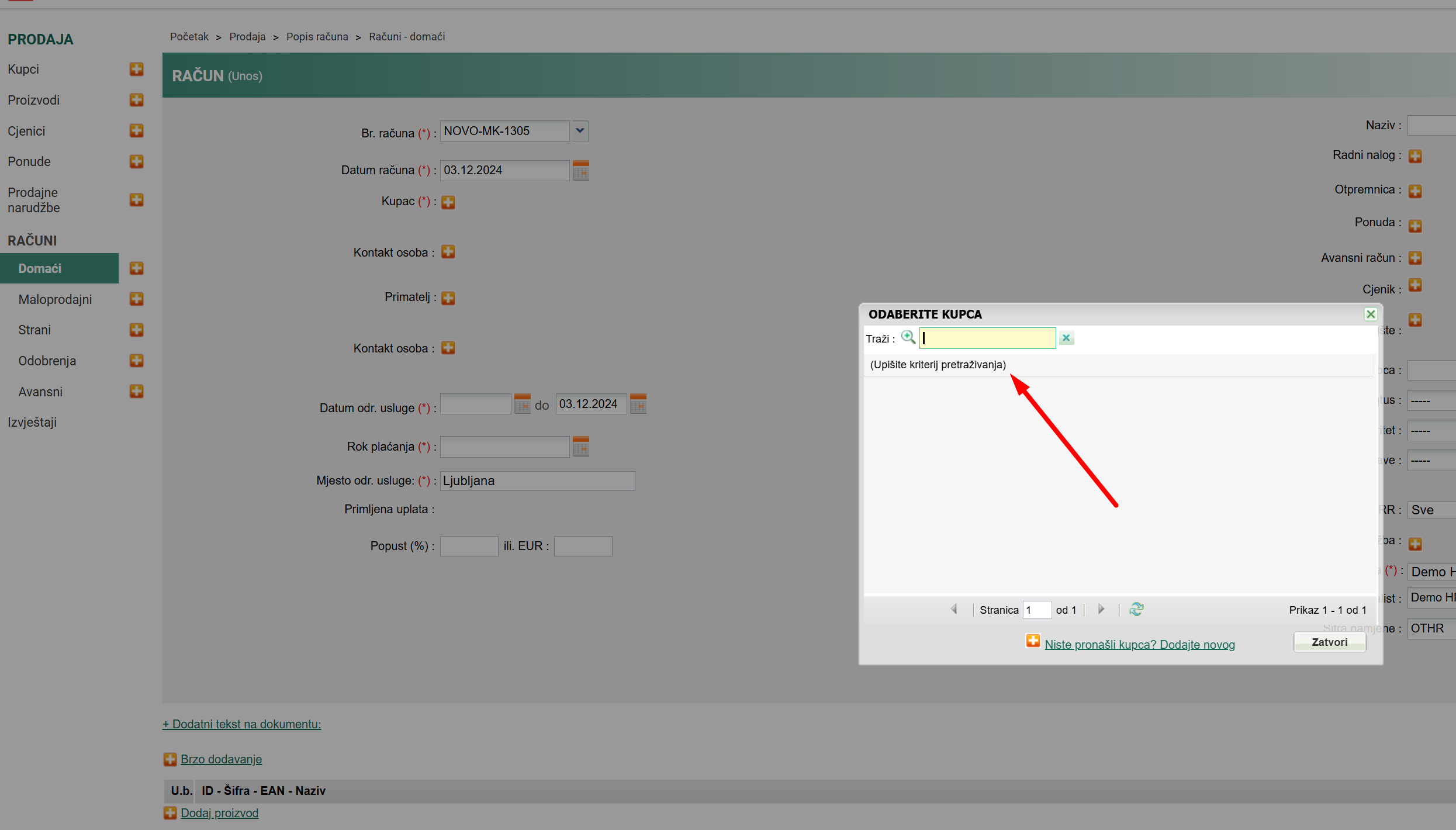Go to next page arrow in the pager
The height and width of the screenshot is (830, 1456).
[1101, 609]
